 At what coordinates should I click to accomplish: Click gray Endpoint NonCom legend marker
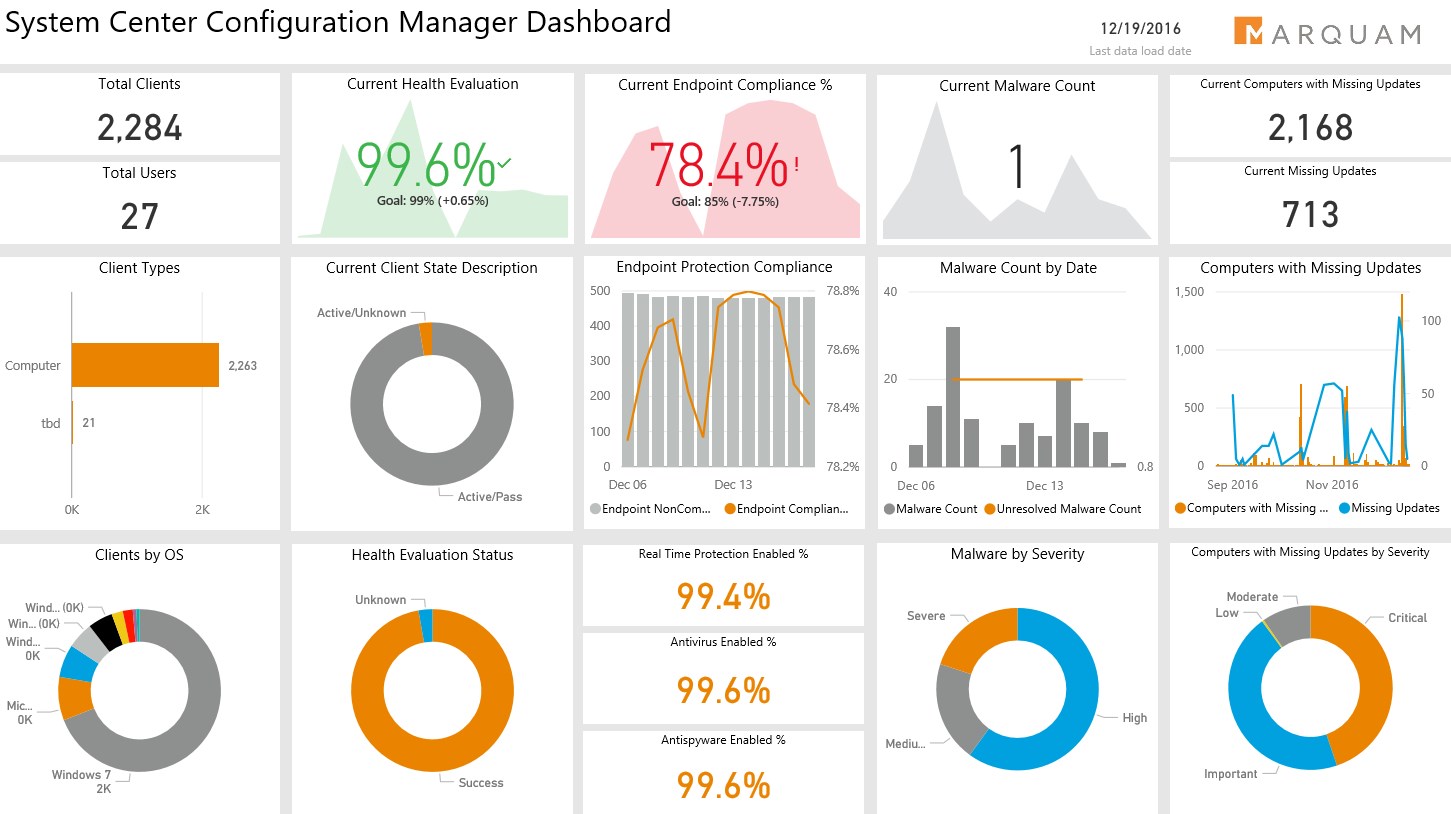pos(595,509)
